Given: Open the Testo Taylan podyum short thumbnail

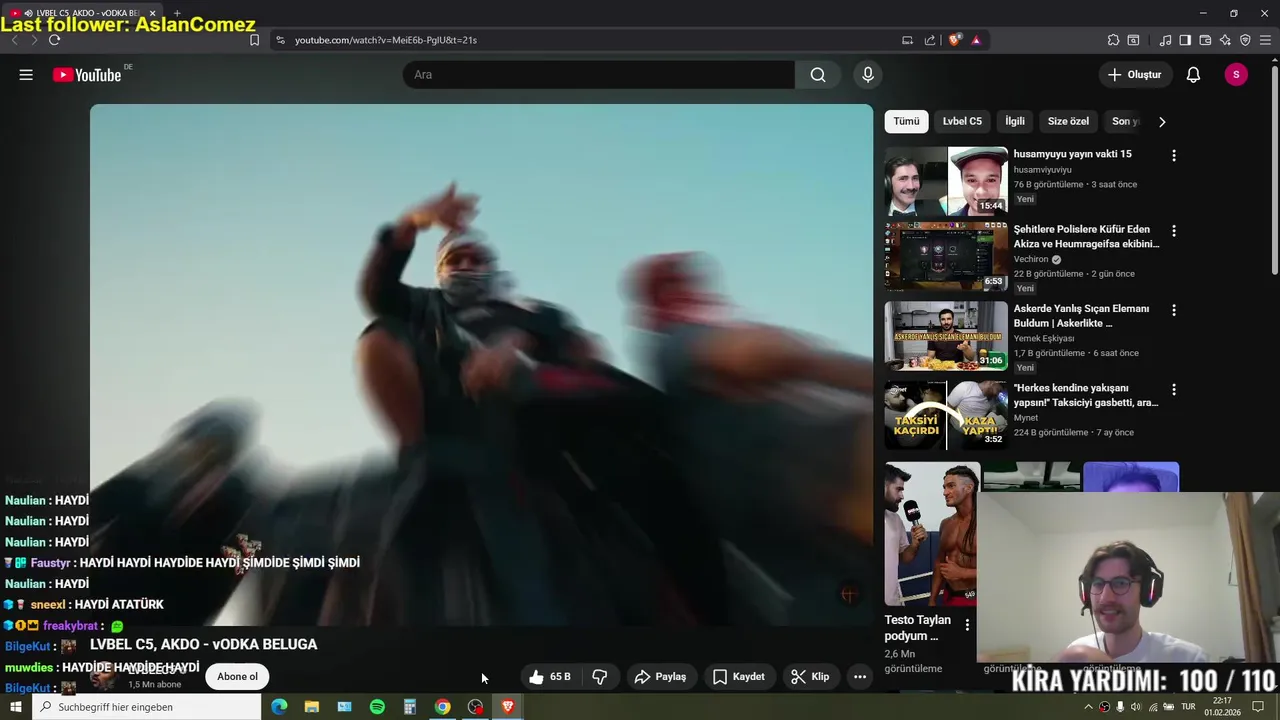Looking at the screenshot, I should tap(931, 534).
